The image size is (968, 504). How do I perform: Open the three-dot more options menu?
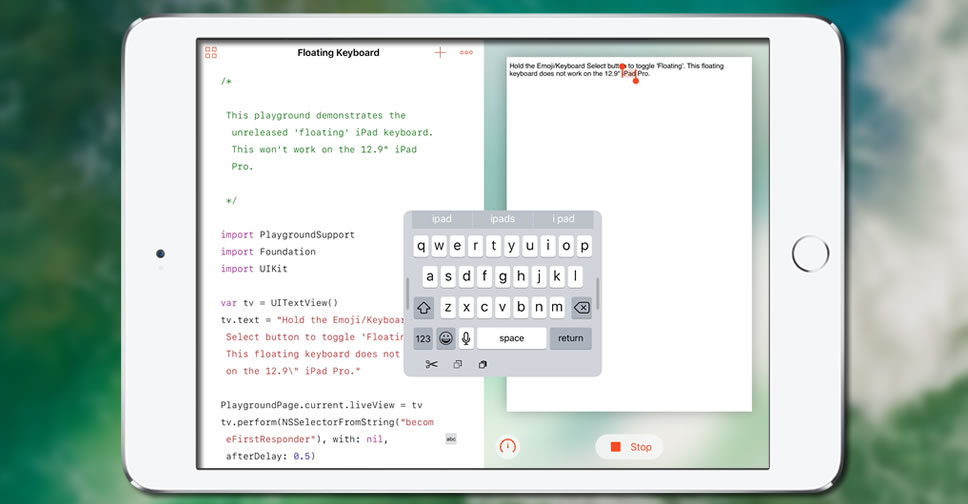pos(466,52)
